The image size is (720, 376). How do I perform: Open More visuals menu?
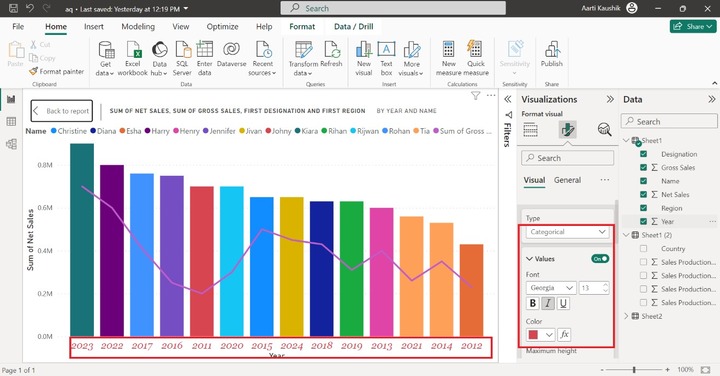411,58
